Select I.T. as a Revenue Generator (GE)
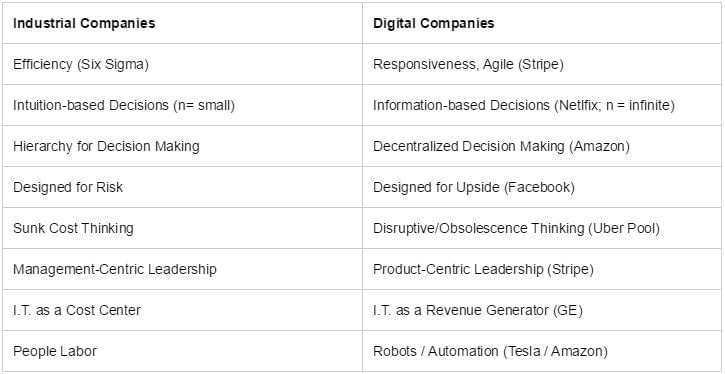 point(542,310)
